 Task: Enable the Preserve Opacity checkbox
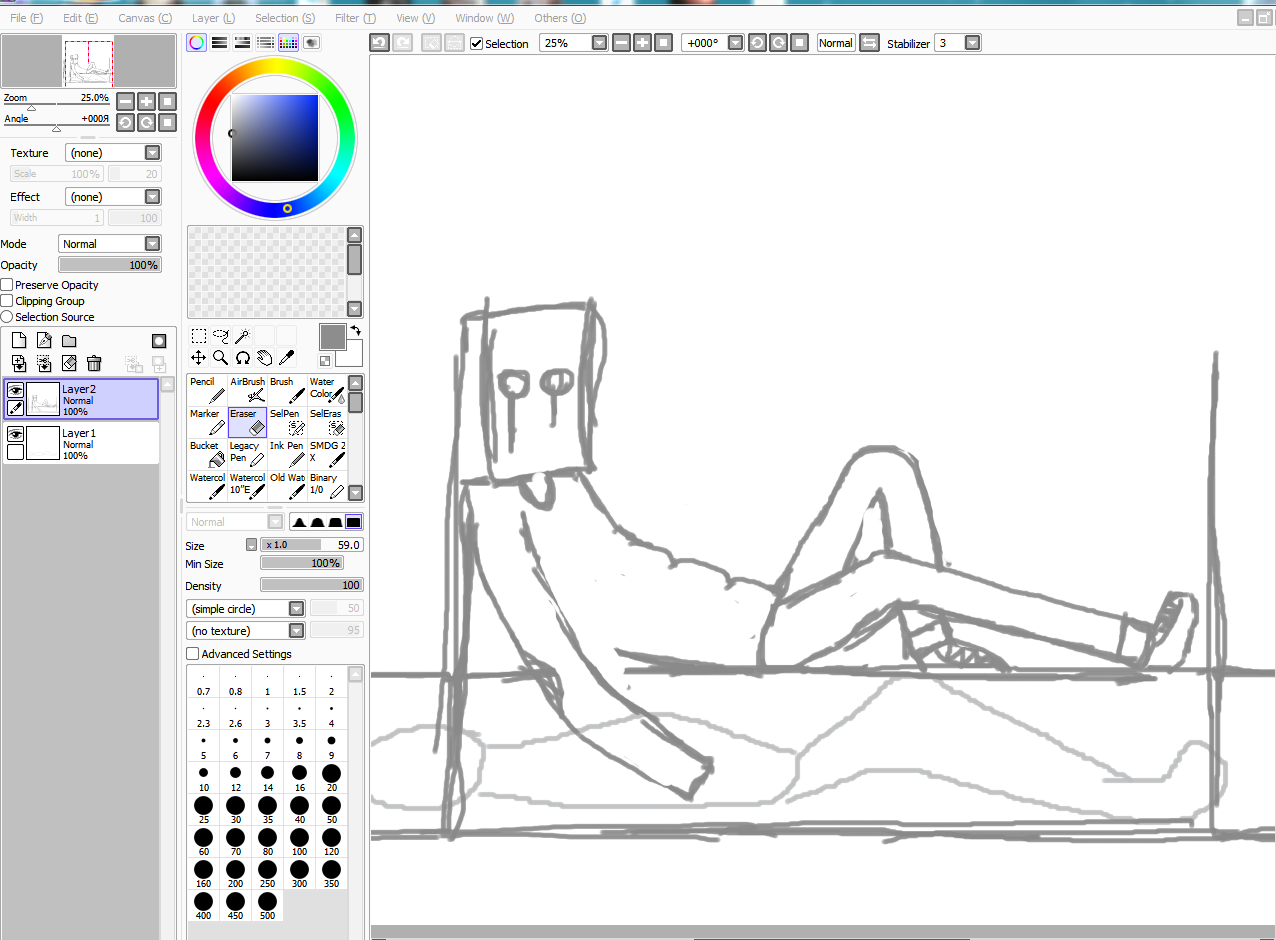point(7,285)
